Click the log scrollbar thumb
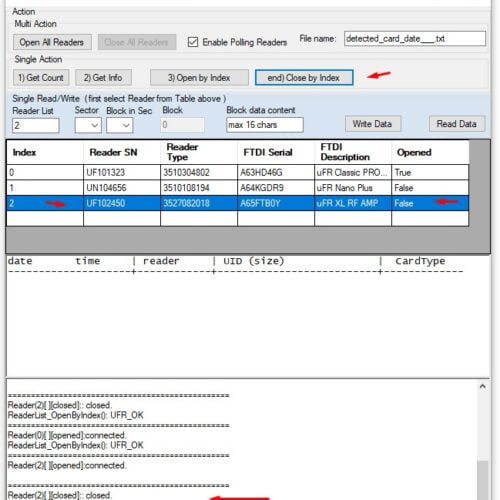This screenshot has width=500, height=500. 483,480
